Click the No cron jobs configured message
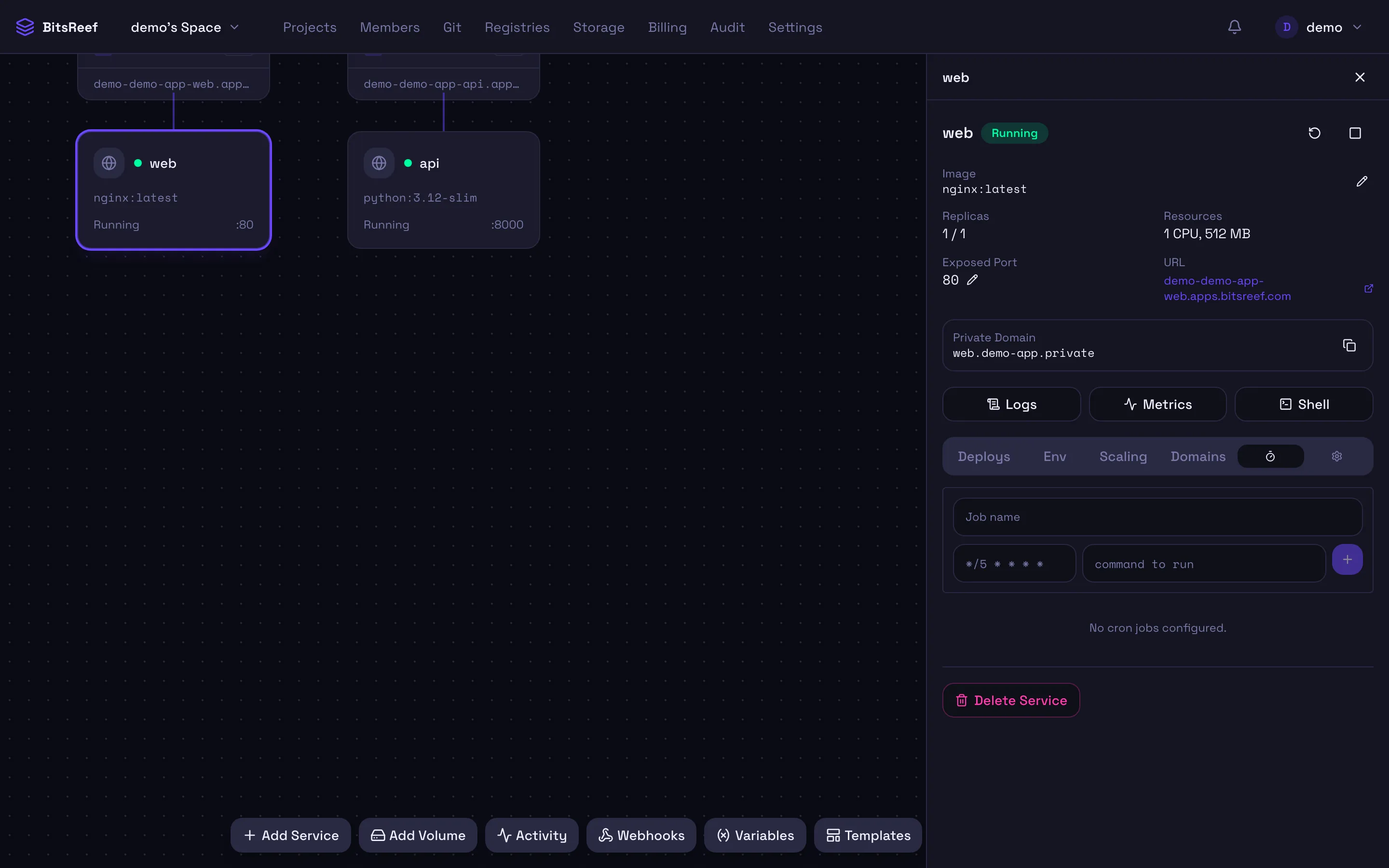The height and width of the screenshot is (868, 1389). point(1157,628)
